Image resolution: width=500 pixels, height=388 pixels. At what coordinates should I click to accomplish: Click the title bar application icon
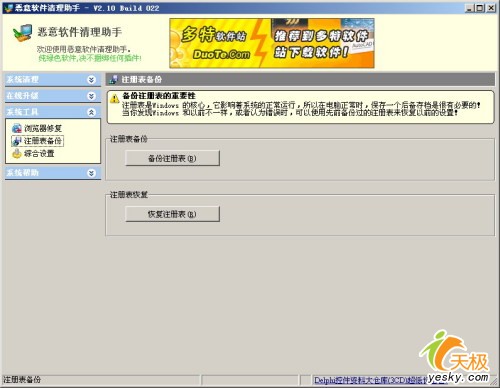pos(8,8)
